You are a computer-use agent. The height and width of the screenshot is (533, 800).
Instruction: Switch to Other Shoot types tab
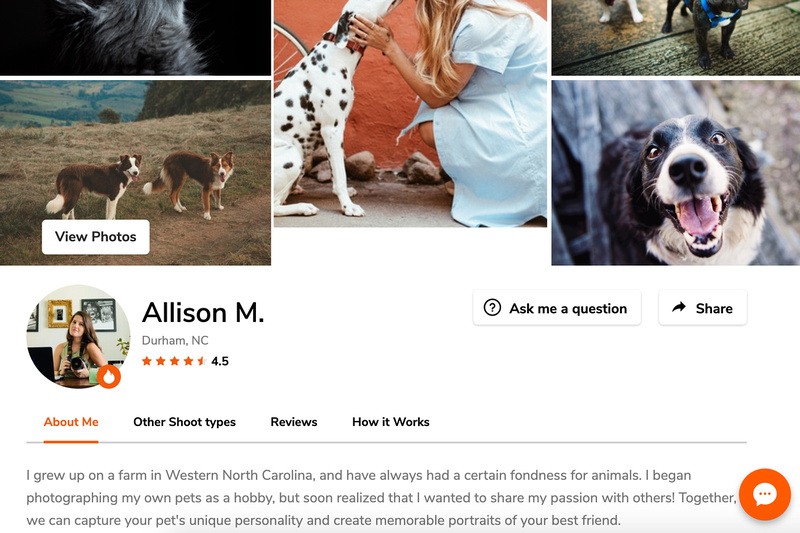click(x=184, y=422)
